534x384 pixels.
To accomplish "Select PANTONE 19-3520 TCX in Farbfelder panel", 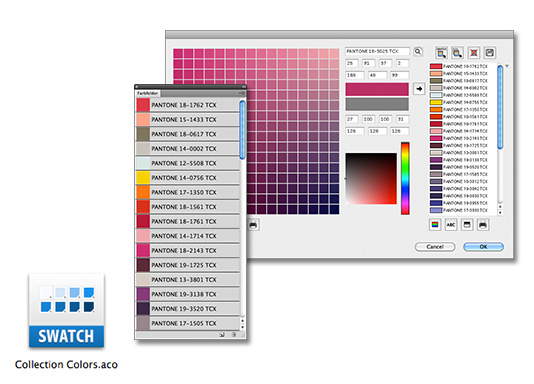I will click(188, 309).
